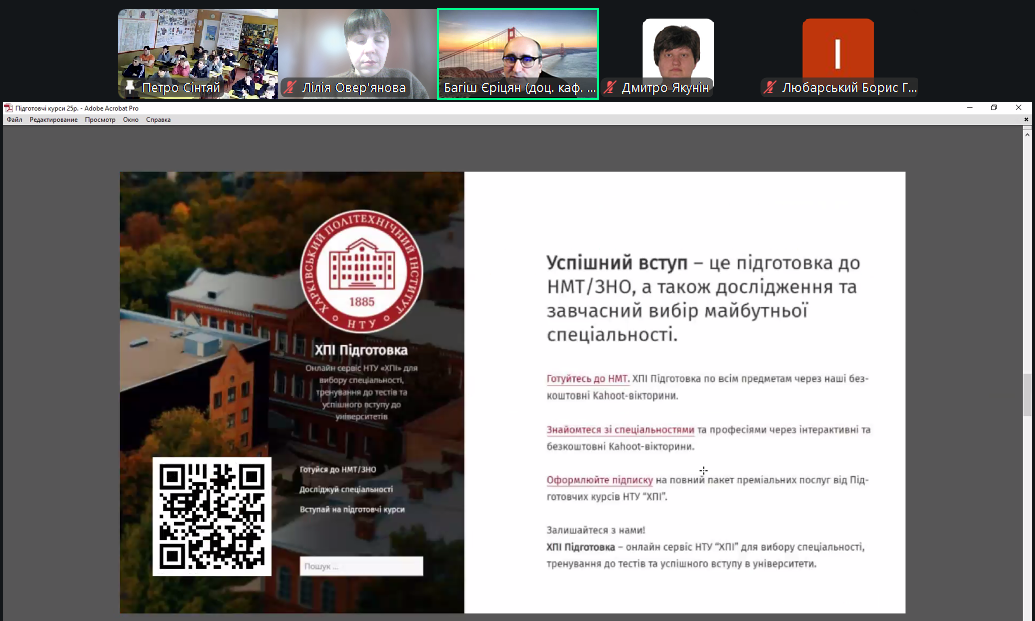Click muted microphone icon of Дмитро Якунін
1035x621 pixels.
coord(610,87)
